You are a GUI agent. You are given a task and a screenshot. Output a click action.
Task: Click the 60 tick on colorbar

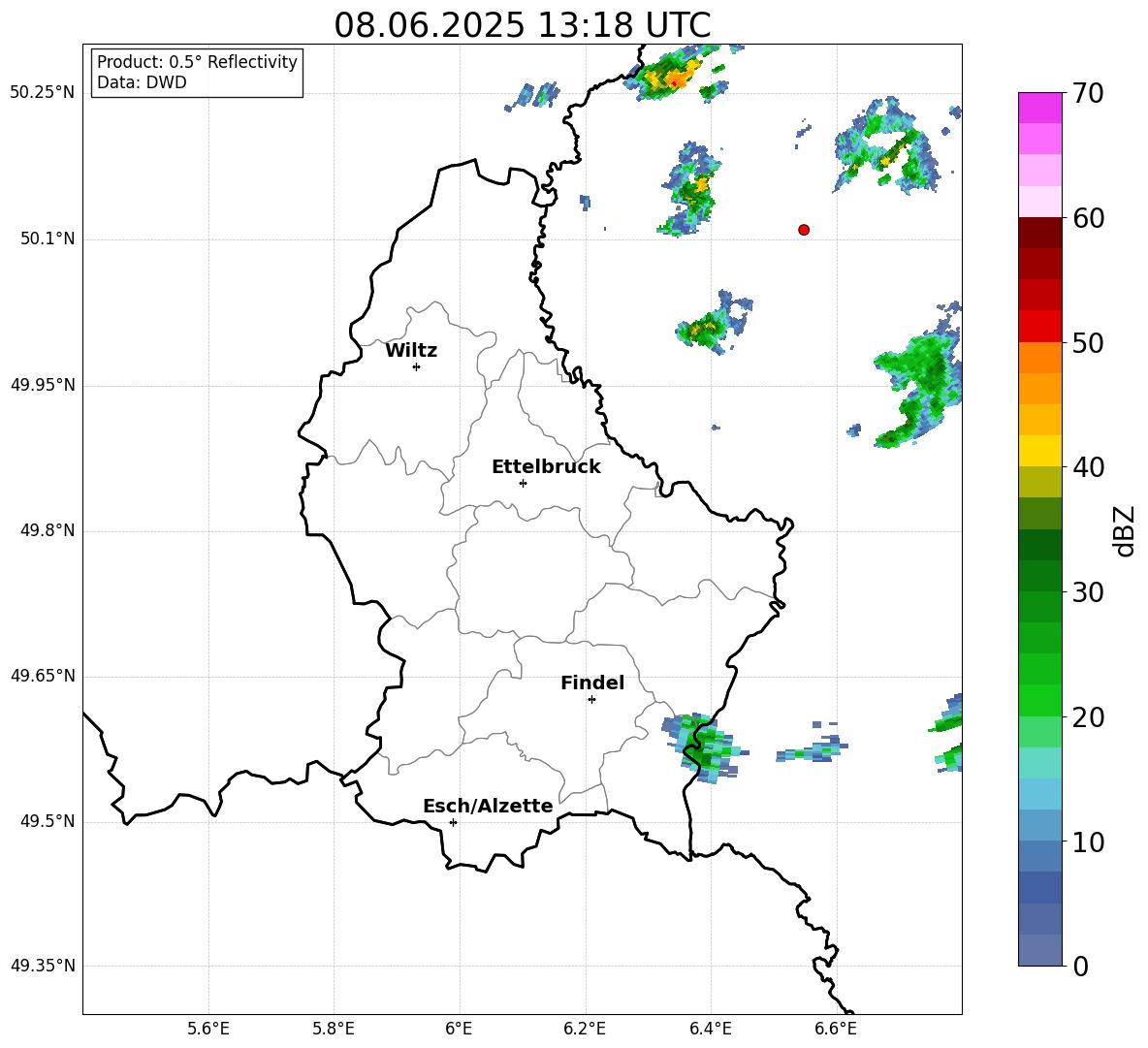pos(1088,218)
